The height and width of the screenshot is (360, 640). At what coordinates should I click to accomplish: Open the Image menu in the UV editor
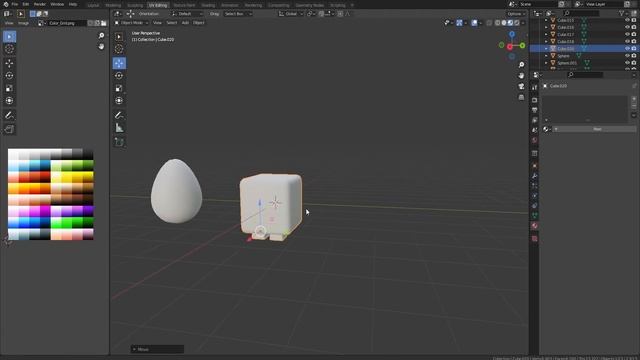23,23
